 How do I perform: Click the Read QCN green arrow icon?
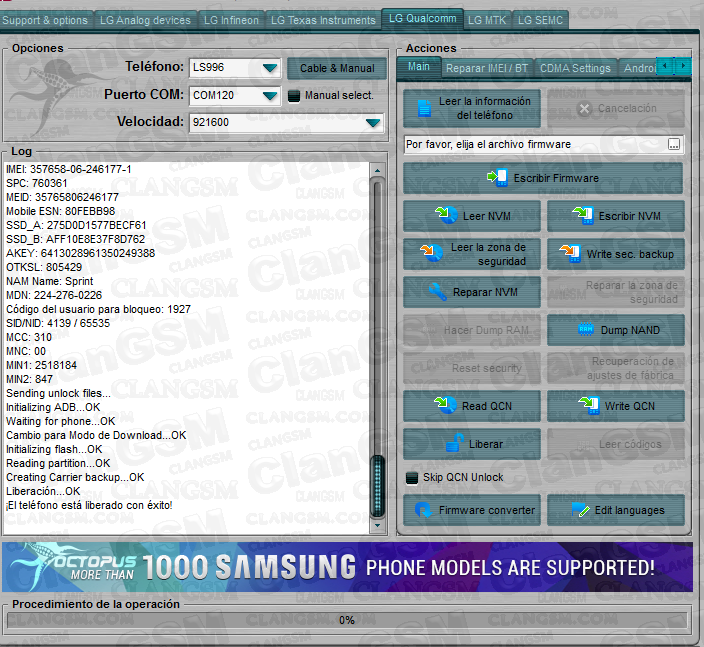[445, 405]
